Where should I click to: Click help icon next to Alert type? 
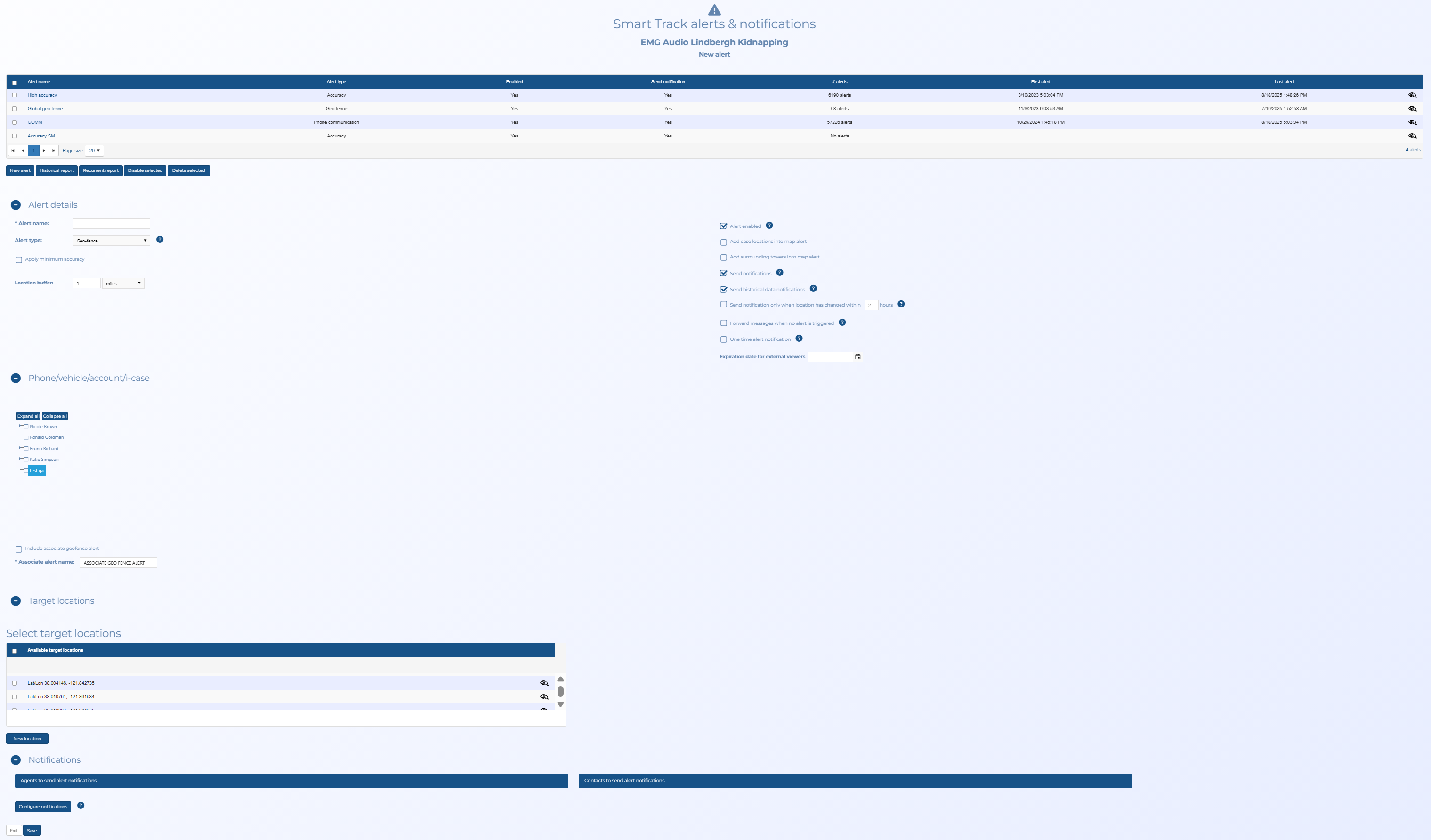pyautogui.click(x=160, y=240)
